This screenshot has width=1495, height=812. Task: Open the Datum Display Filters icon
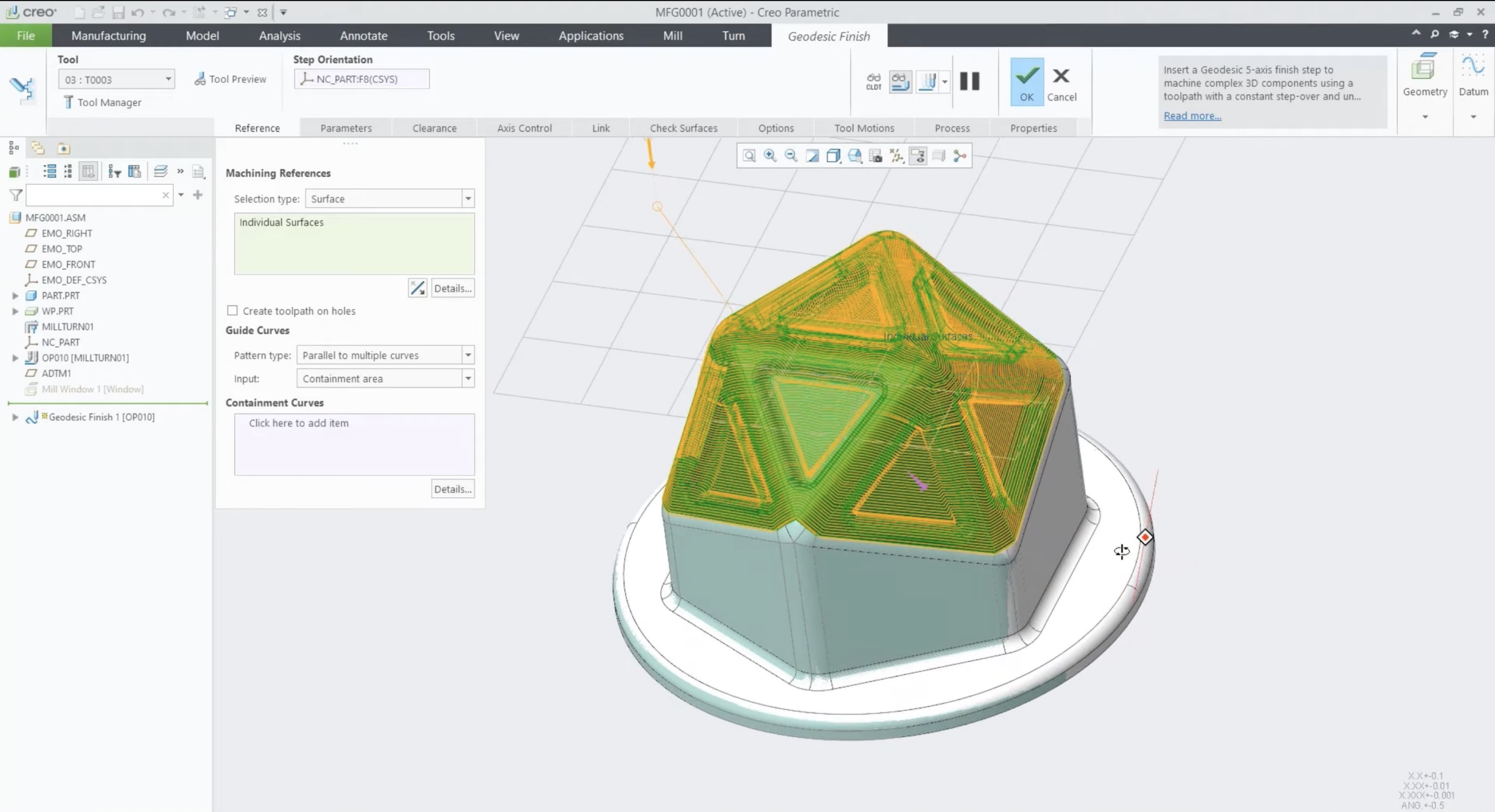click(896, 156)
